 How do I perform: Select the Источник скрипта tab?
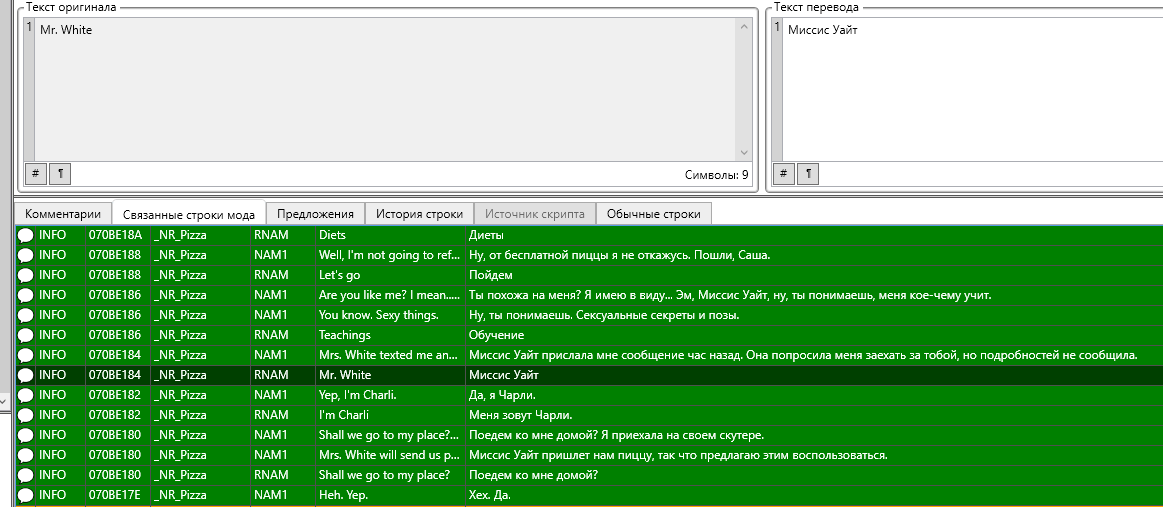[x=535, y=213]
